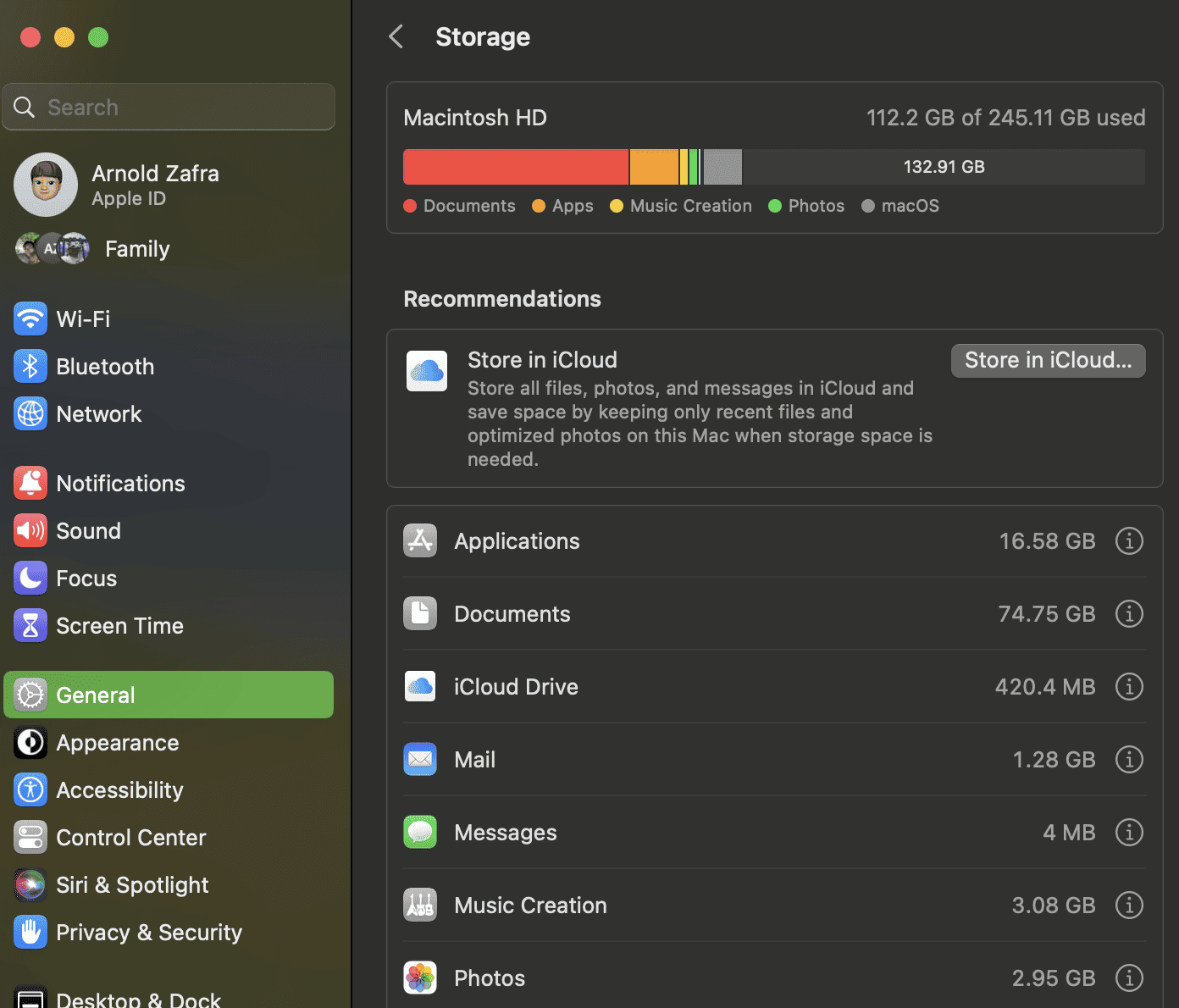
Task: Expand Messages storage info
Action: point(1129,832)
